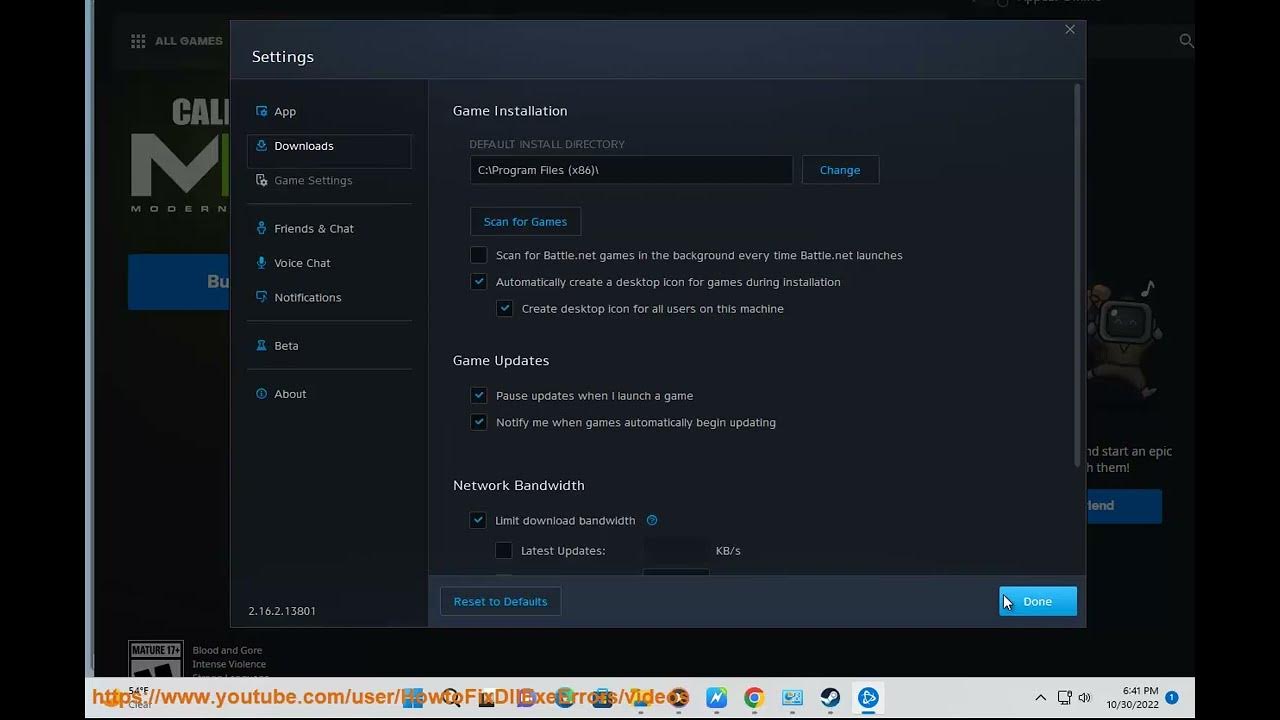This screenshot has width=1280, height=720.
Task: Toggle Notify me when games begin updating
Action: point(479,422)
